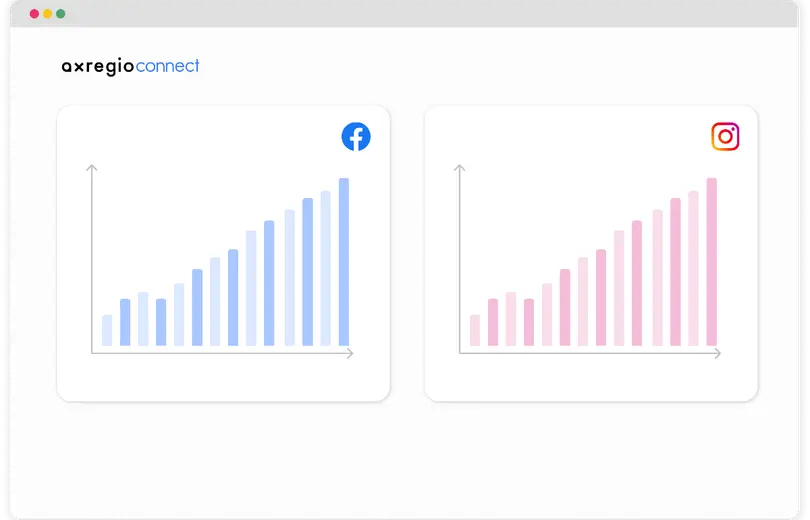Click the green maximize dot
The image size is (810, 520).
[61, 14]
